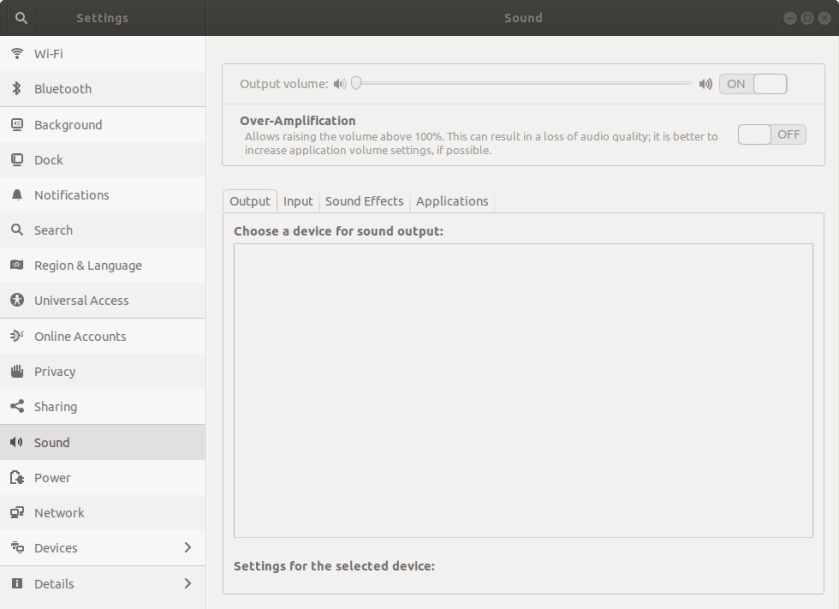Select the Wi-Fi settings icon

[17, 54]
